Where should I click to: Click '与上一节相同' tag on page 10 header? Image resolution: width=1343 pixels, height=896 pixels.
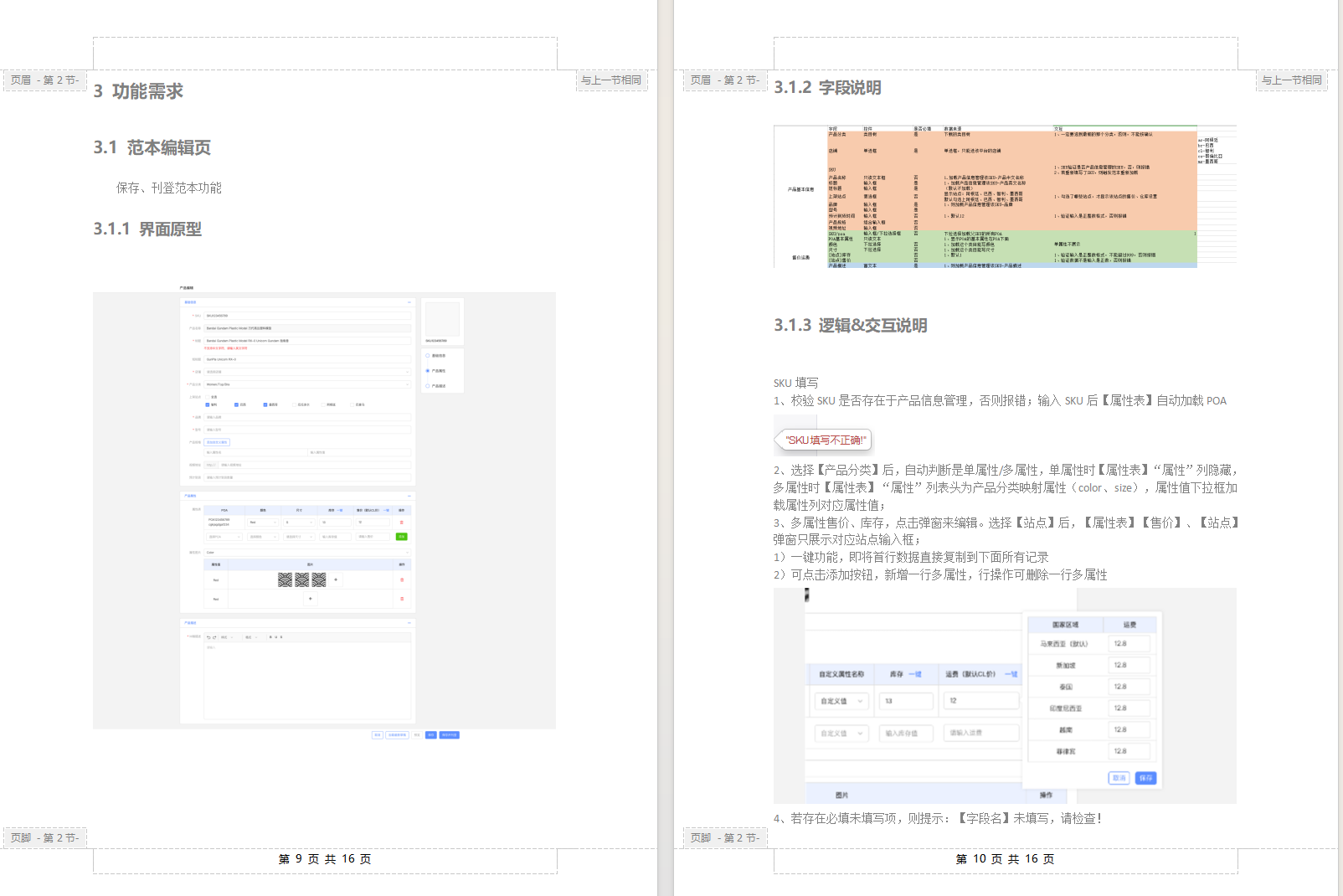click(x=1292, y=80)
